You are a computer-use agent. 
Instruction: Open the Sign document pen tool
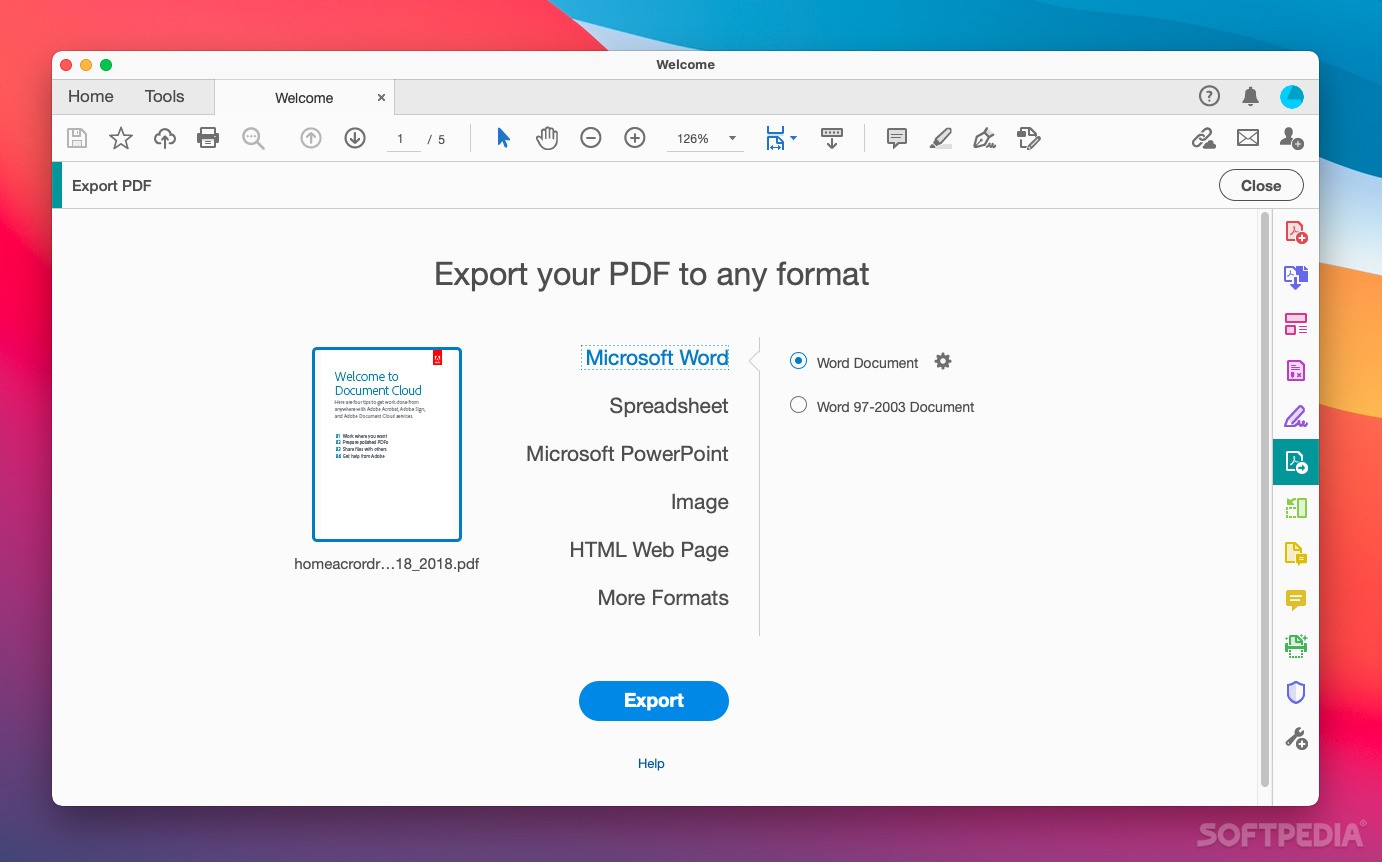985,138
